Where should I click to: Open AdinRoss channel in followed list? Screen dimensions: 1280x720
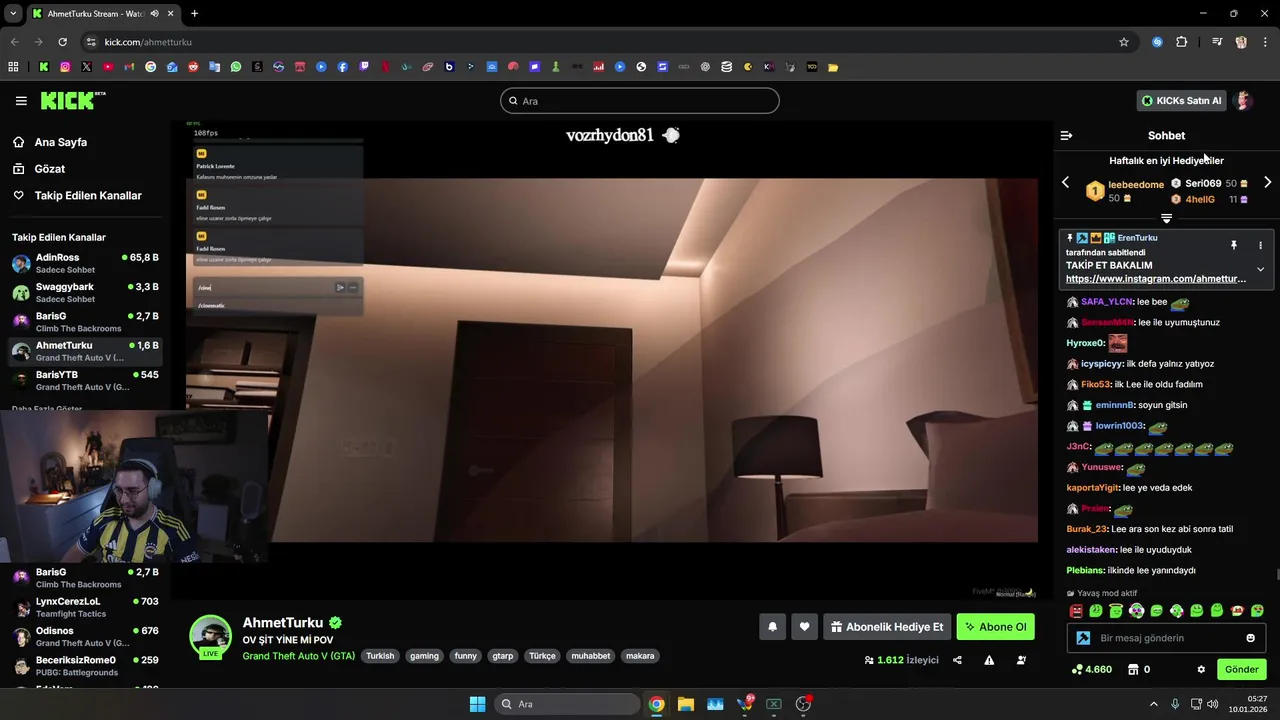pyautogui.click(x=85, y=264)
